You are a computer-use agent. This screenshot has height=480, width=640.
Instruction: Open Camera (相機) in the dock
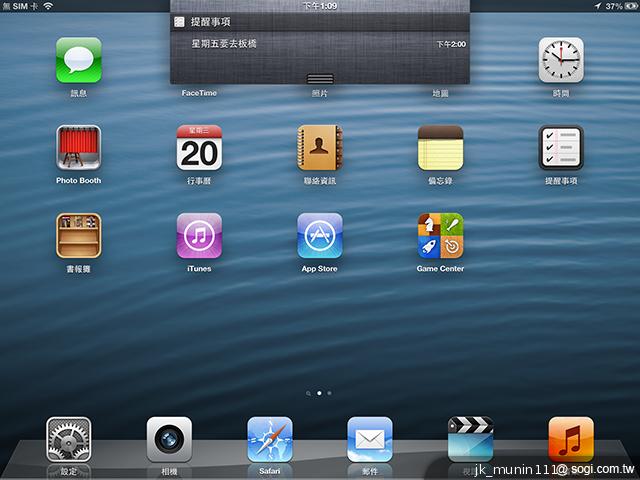169,440
